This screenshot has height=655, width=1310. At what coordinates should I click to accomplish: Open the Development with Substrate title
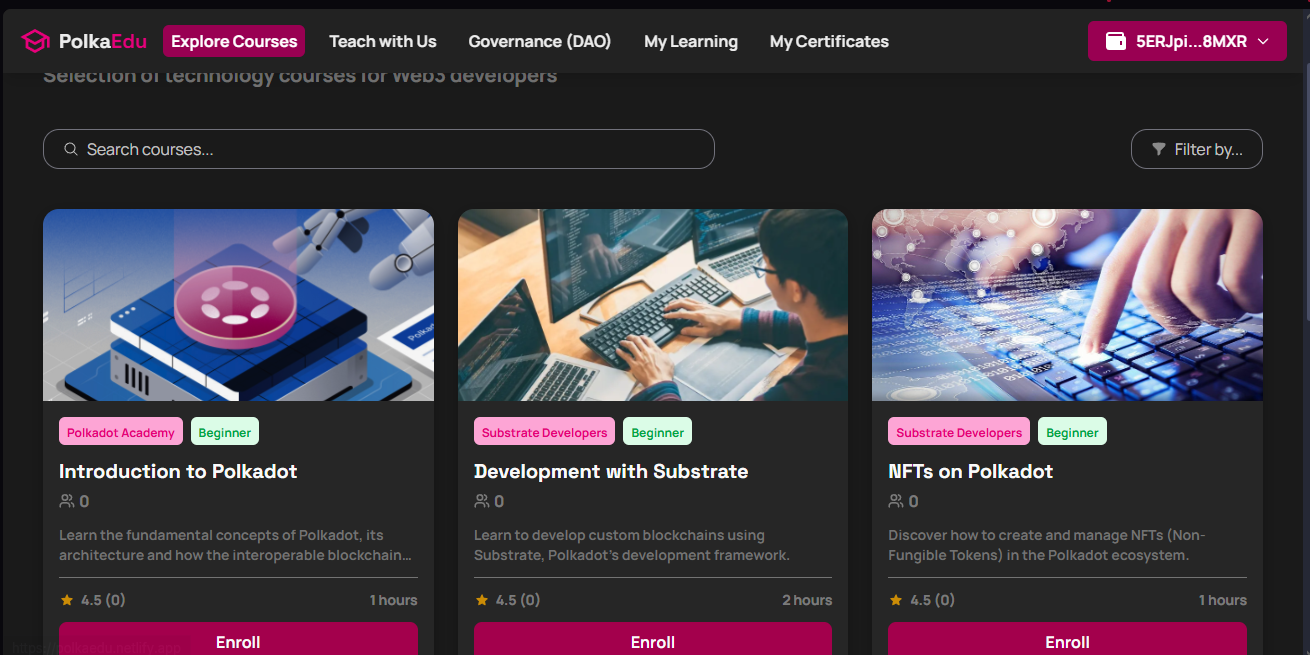[x=611, y=471]
